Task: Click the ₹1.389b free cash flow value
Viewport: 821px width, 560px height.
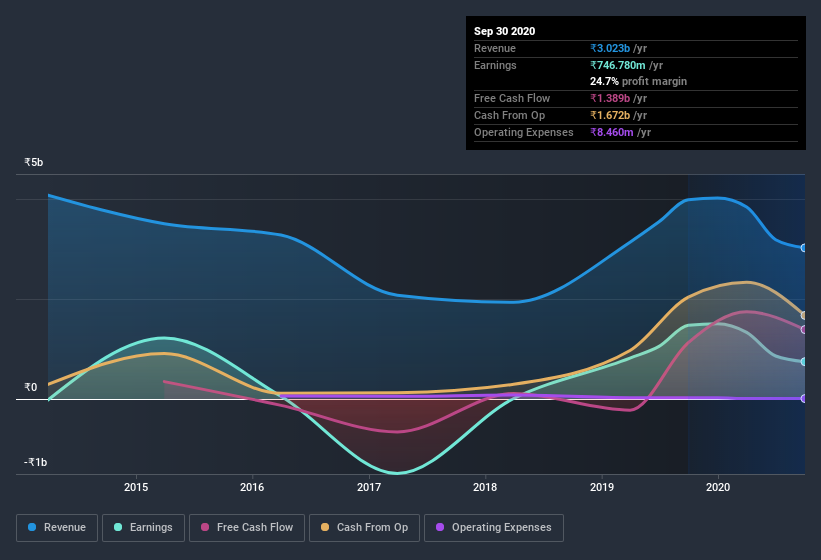Action: click(610, 98)
